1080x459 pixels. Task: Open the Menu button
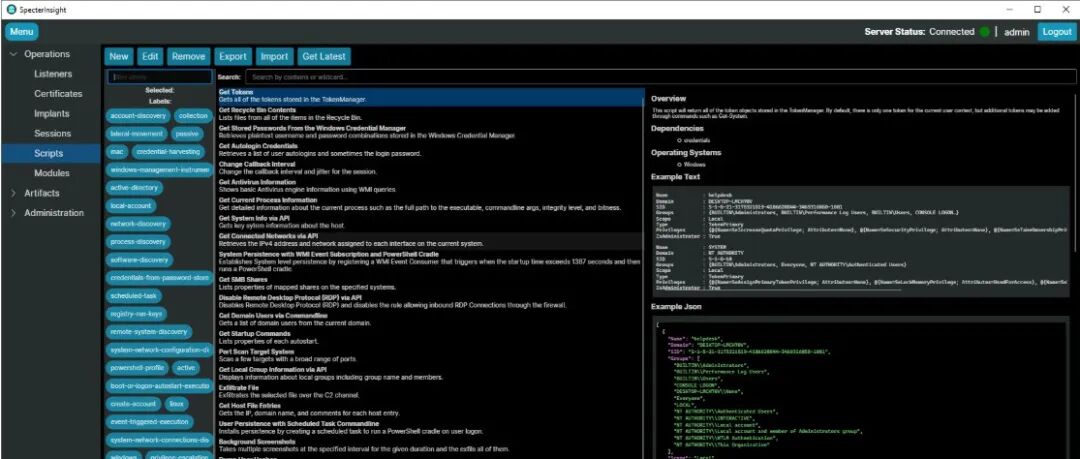click(22, 32)
